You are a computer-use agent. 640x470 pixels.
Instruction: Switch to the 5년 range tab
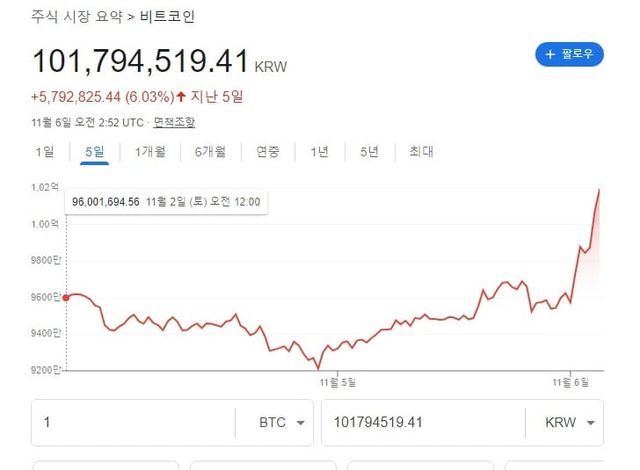[x=369, y=152]
